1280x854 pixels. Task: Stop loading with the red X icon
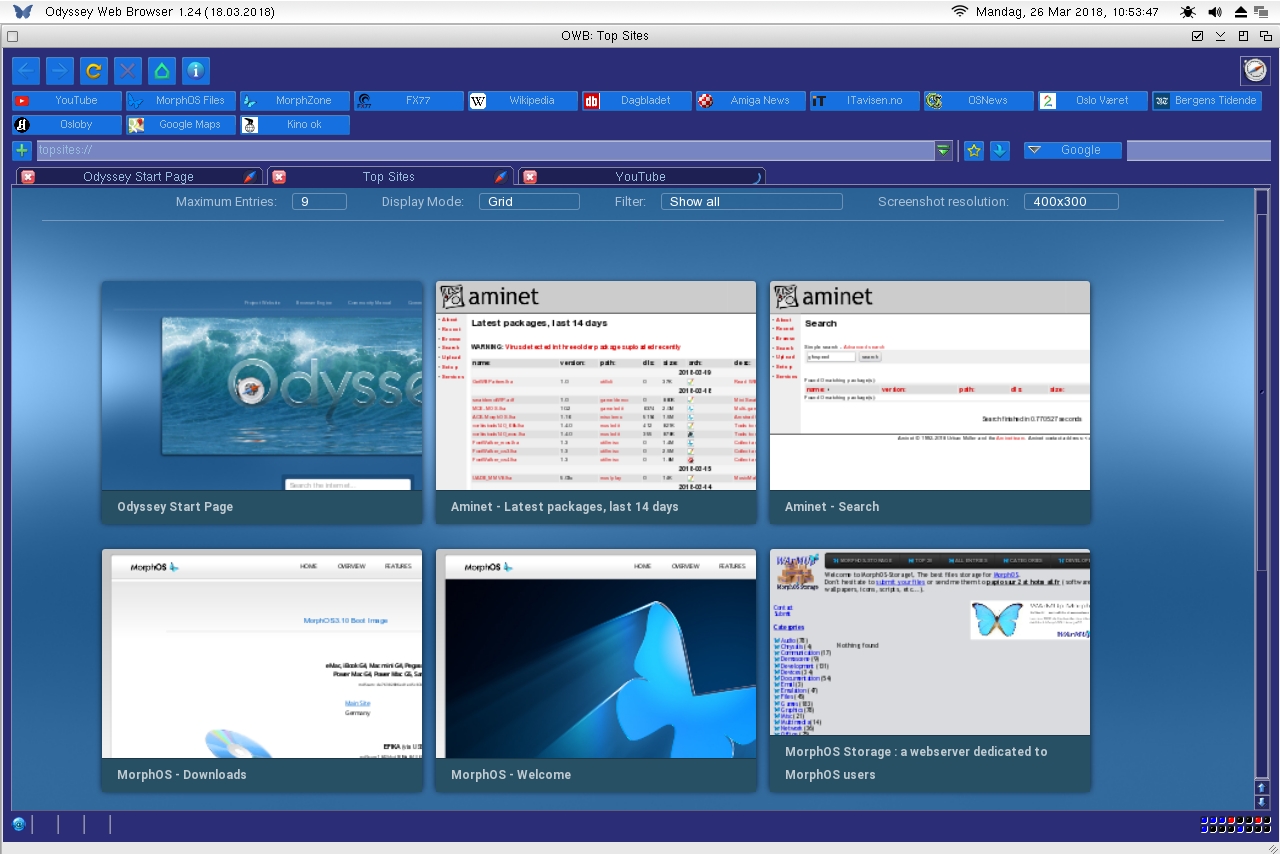(128, 71)
